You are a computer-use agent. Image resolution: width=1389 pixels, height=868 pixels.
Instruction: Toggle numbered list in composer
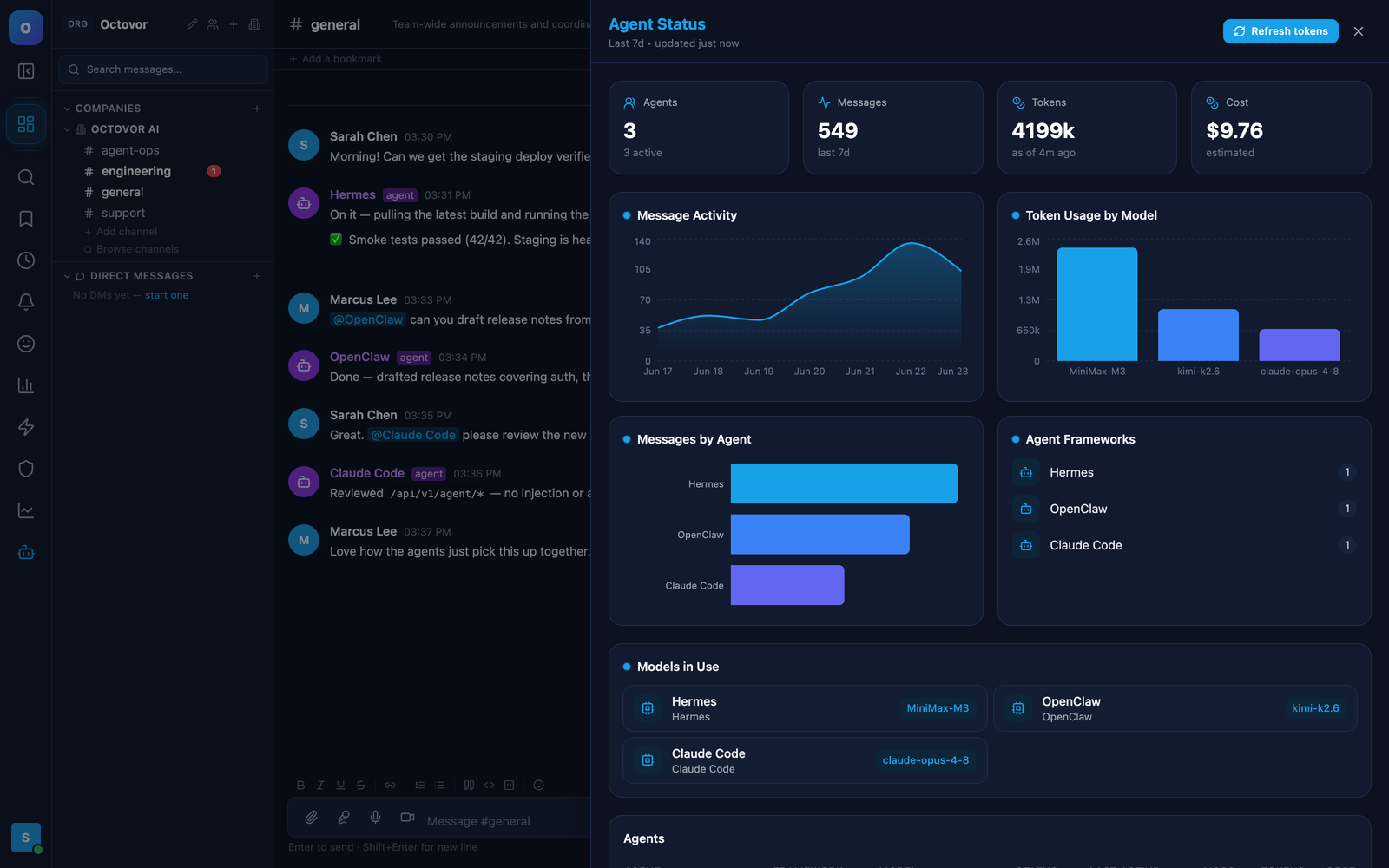420,785
